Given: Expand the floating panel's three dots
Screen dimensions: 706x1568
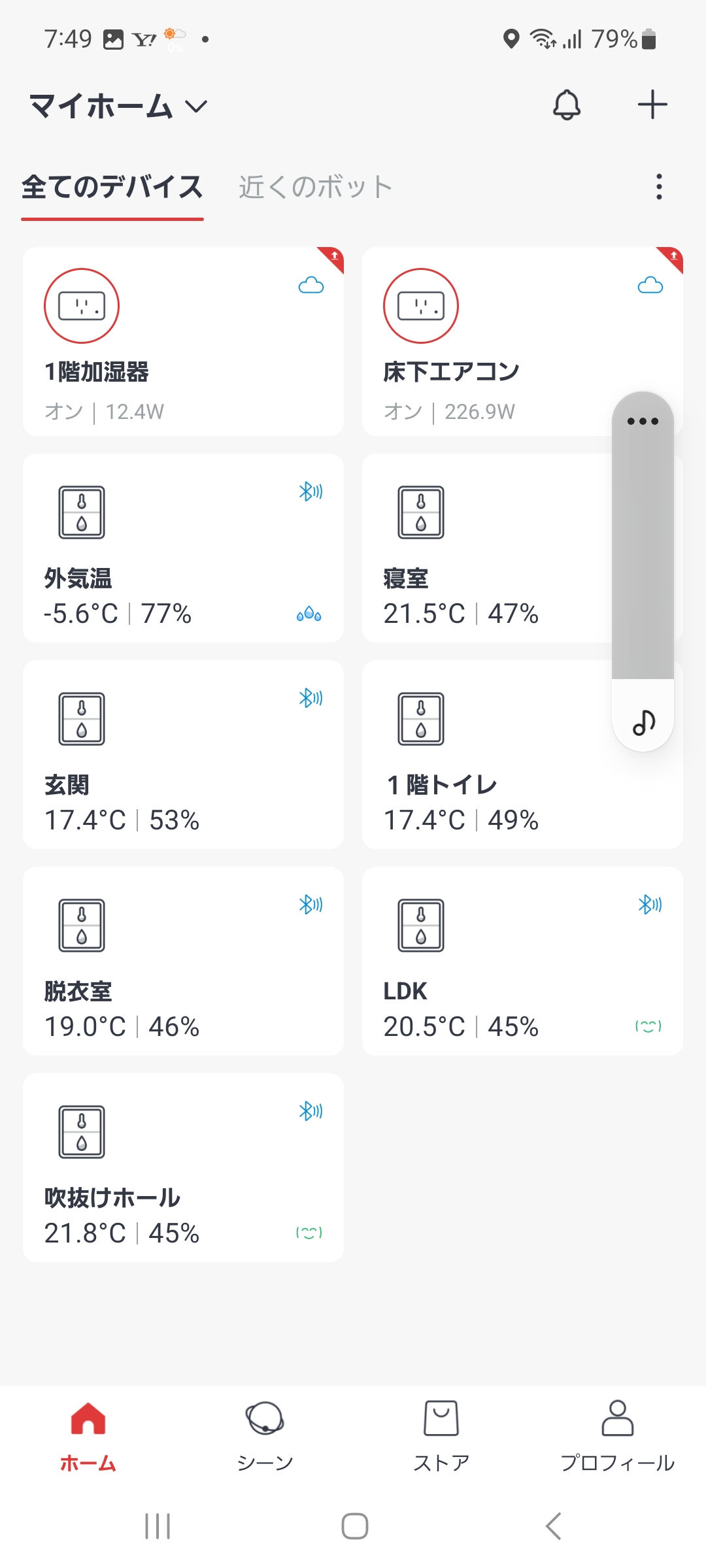Looking at the screenshot, I should point(643,422).
